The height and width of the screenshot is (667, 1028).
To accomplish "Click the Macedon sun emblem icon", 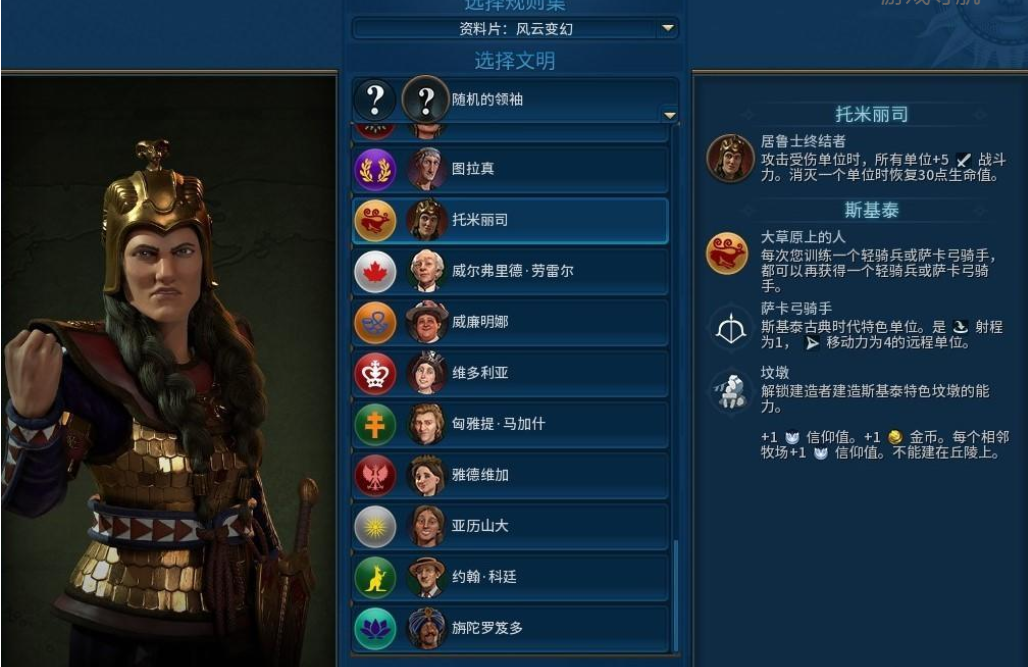I will click(375, 526).
